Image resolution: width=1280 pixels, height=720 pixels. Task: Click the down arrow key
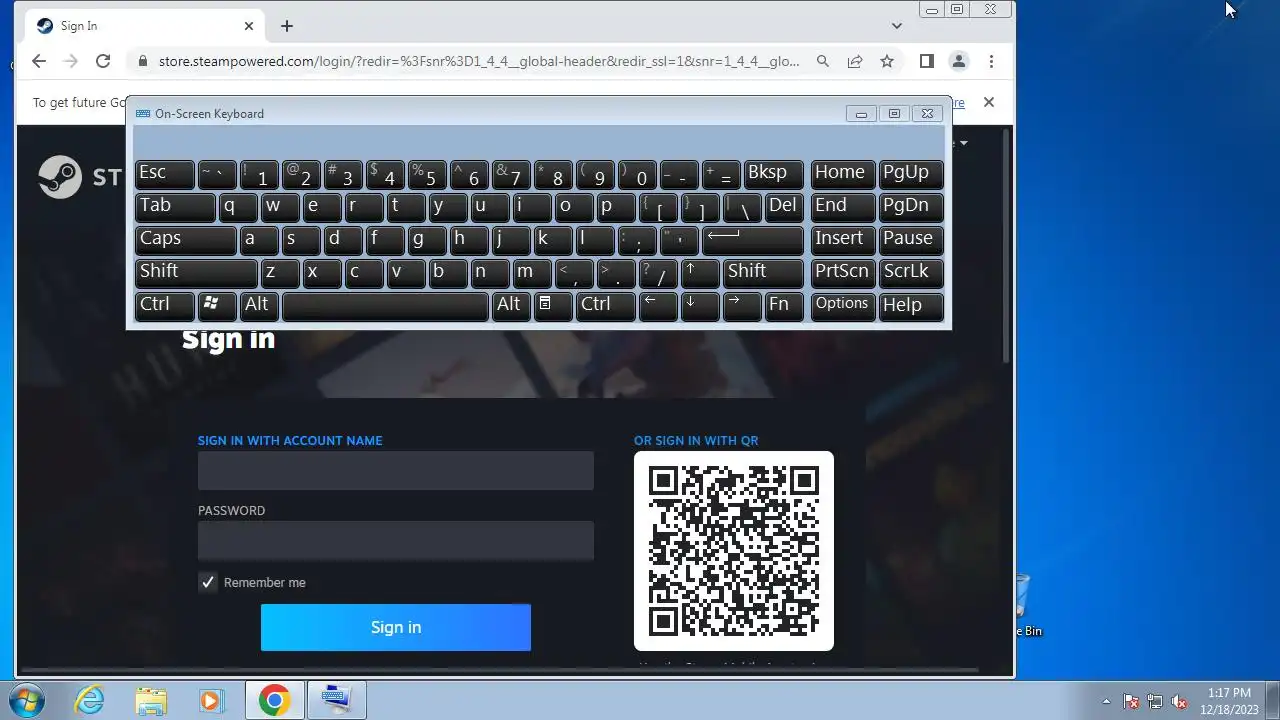[700, 305]
